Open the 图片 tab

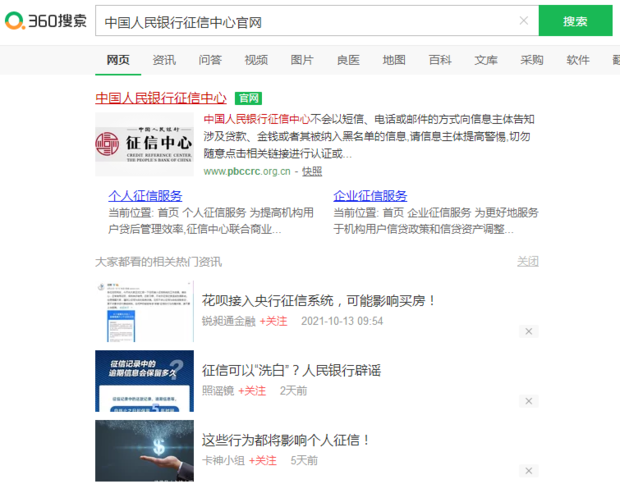tap(302, 60)
